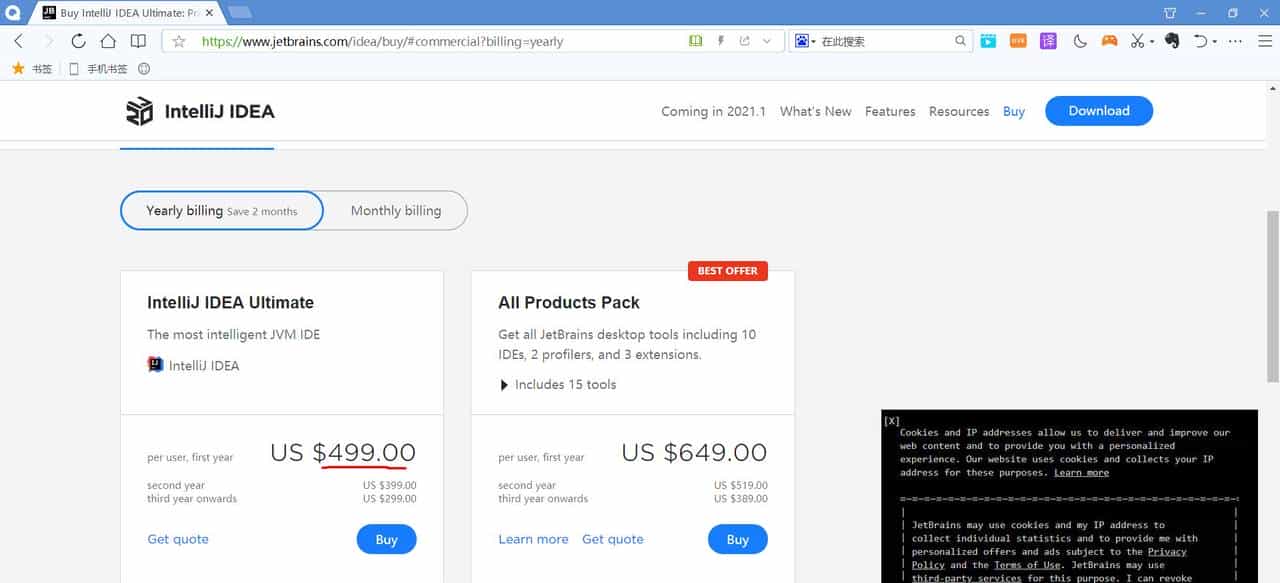Click Buy for IntelliJ IDEA Ultimate

pos(386,539)
